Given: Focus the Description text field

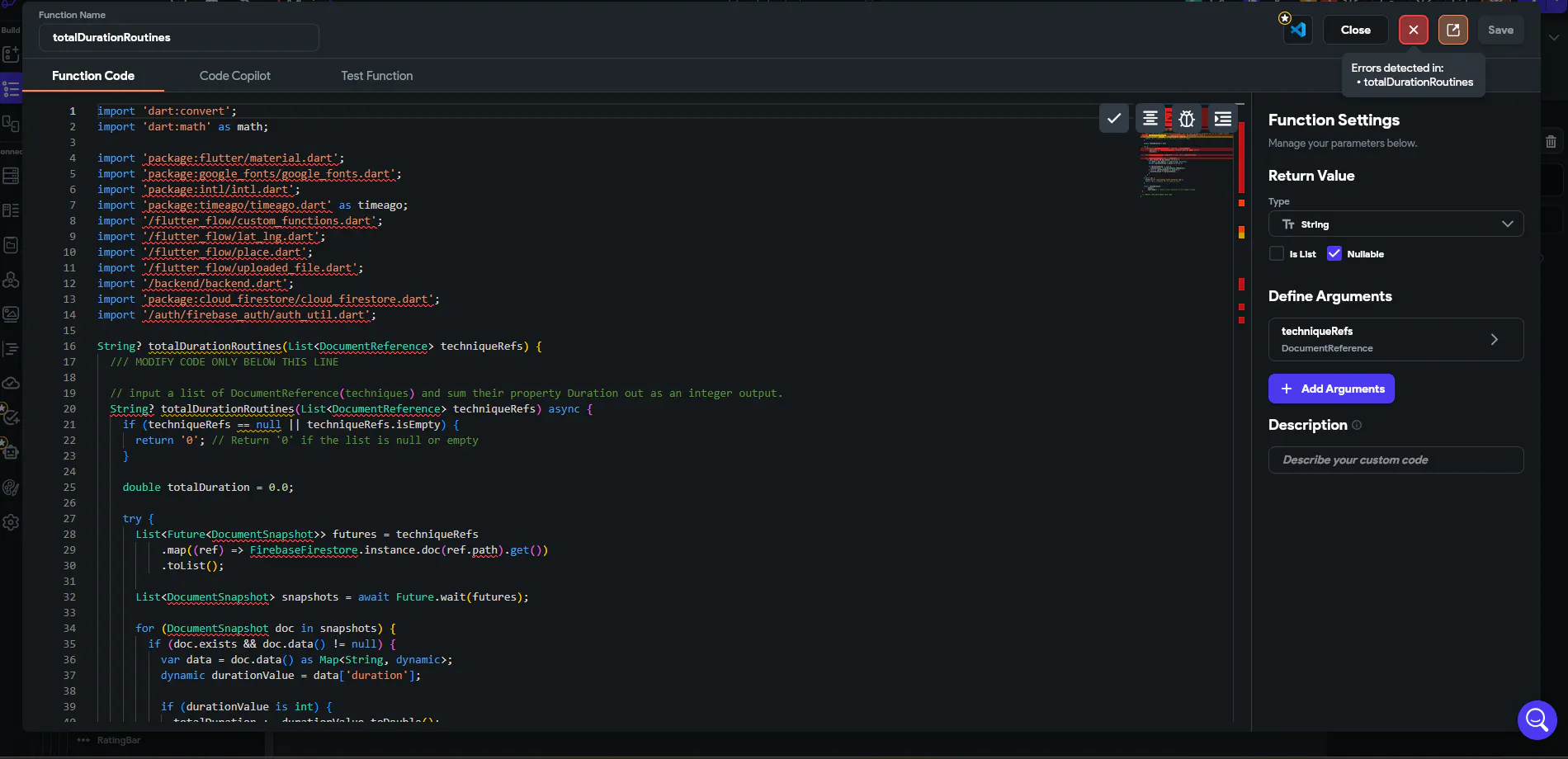Looking at the screenshot, I should [1396, 460].
